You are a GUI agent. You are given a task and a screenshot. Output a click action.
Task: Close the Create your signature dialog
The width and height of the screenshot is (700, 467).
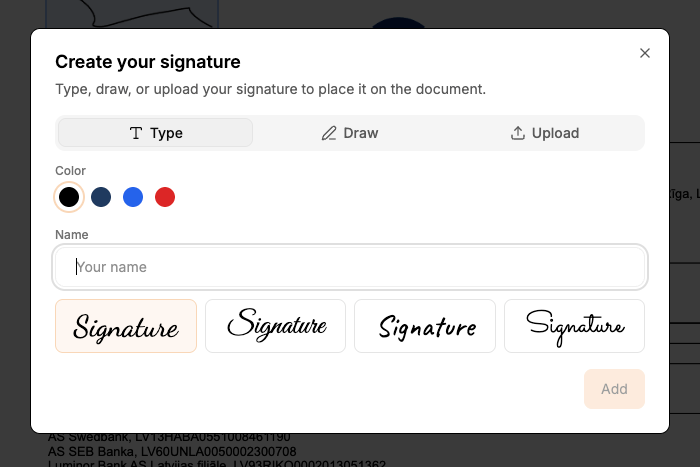tap(645, 53)
